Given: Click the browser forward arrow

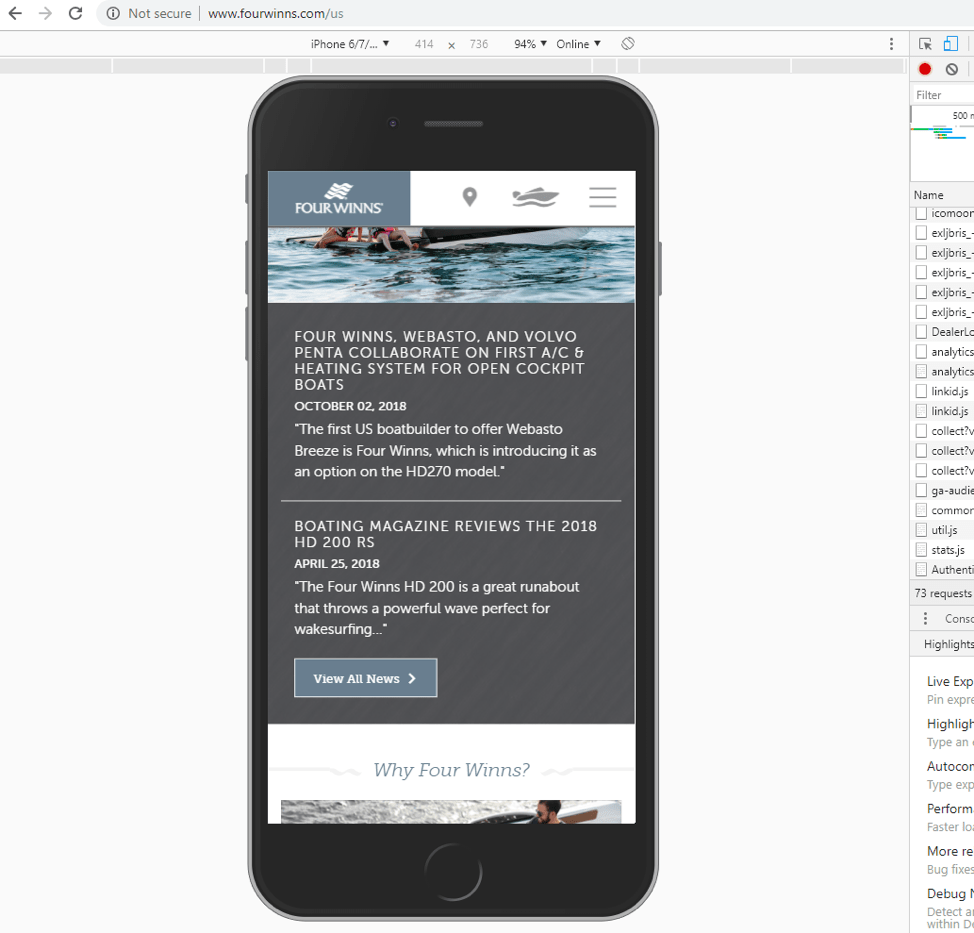Looking at the screenshot, I should [x=45, y=13].
